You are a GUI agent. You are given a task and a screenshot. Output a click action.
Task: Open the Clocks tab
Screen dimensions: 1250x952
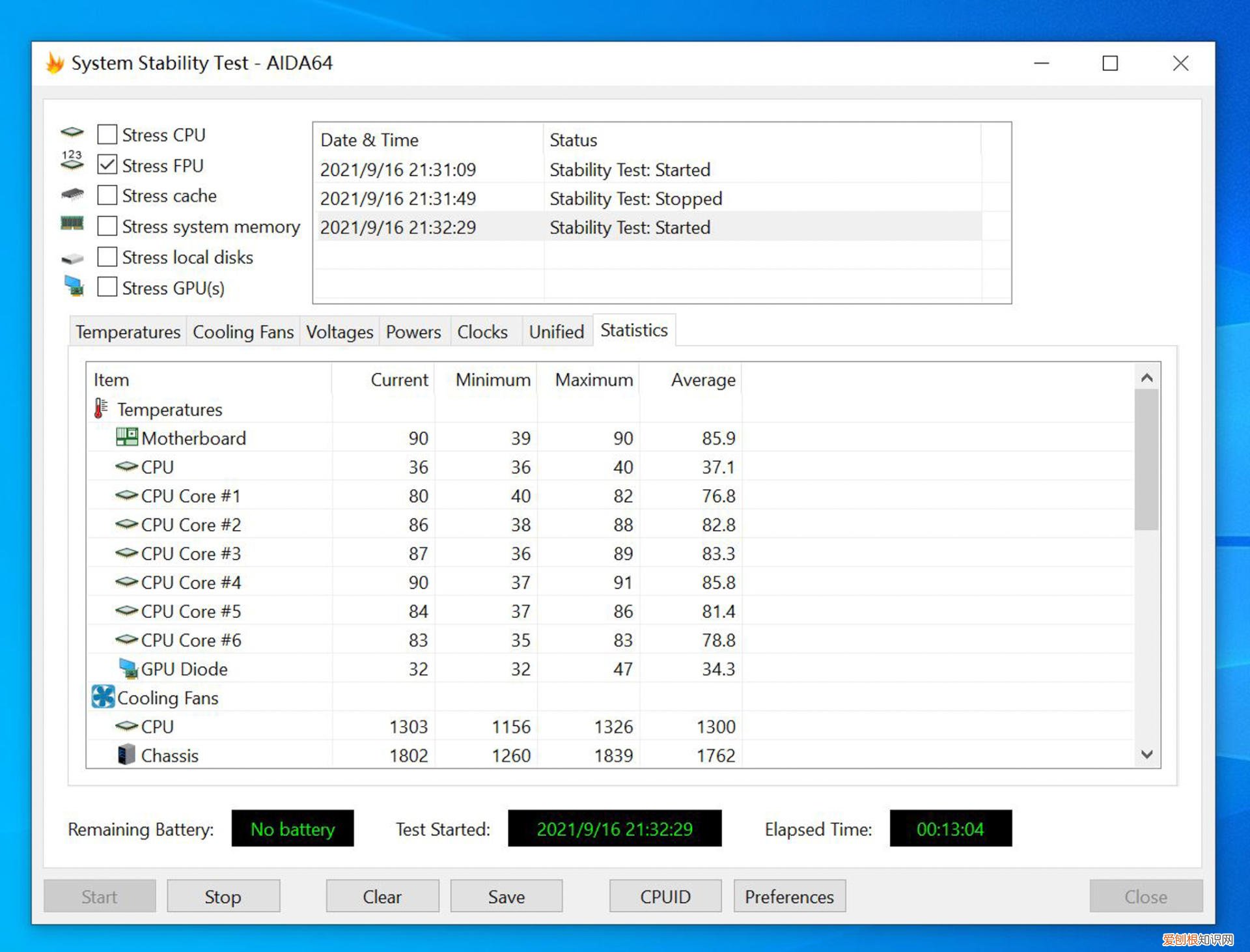tap(482, 332)
